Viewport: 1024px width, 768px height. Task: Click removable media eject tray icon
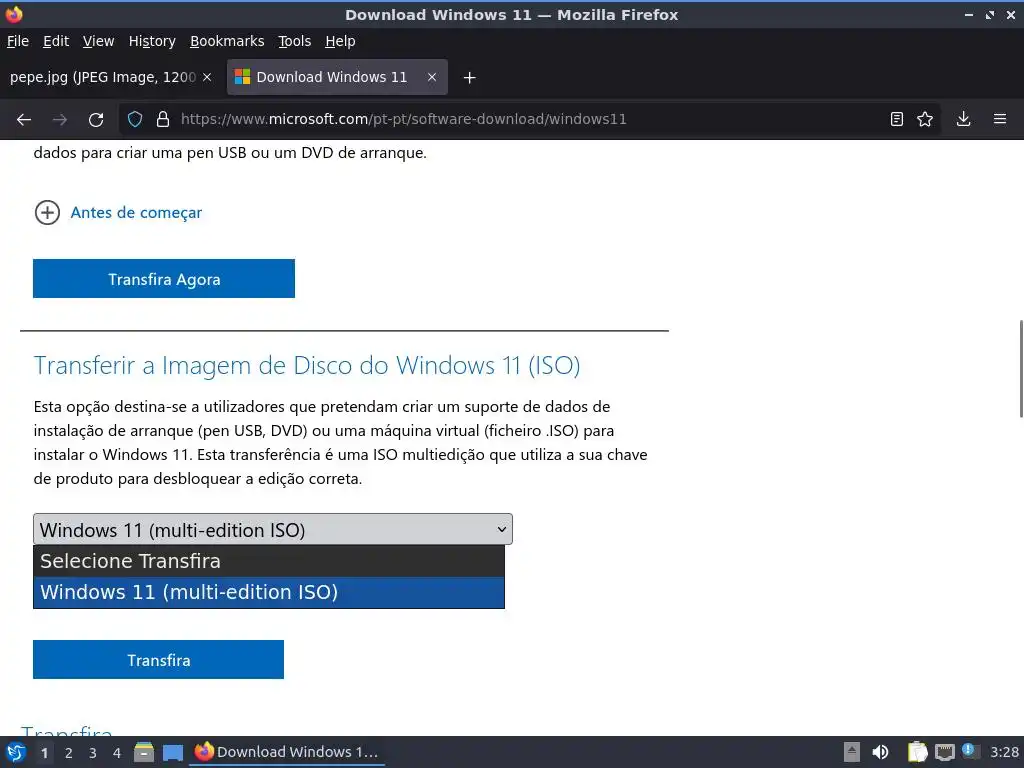[x=852, y=752]
